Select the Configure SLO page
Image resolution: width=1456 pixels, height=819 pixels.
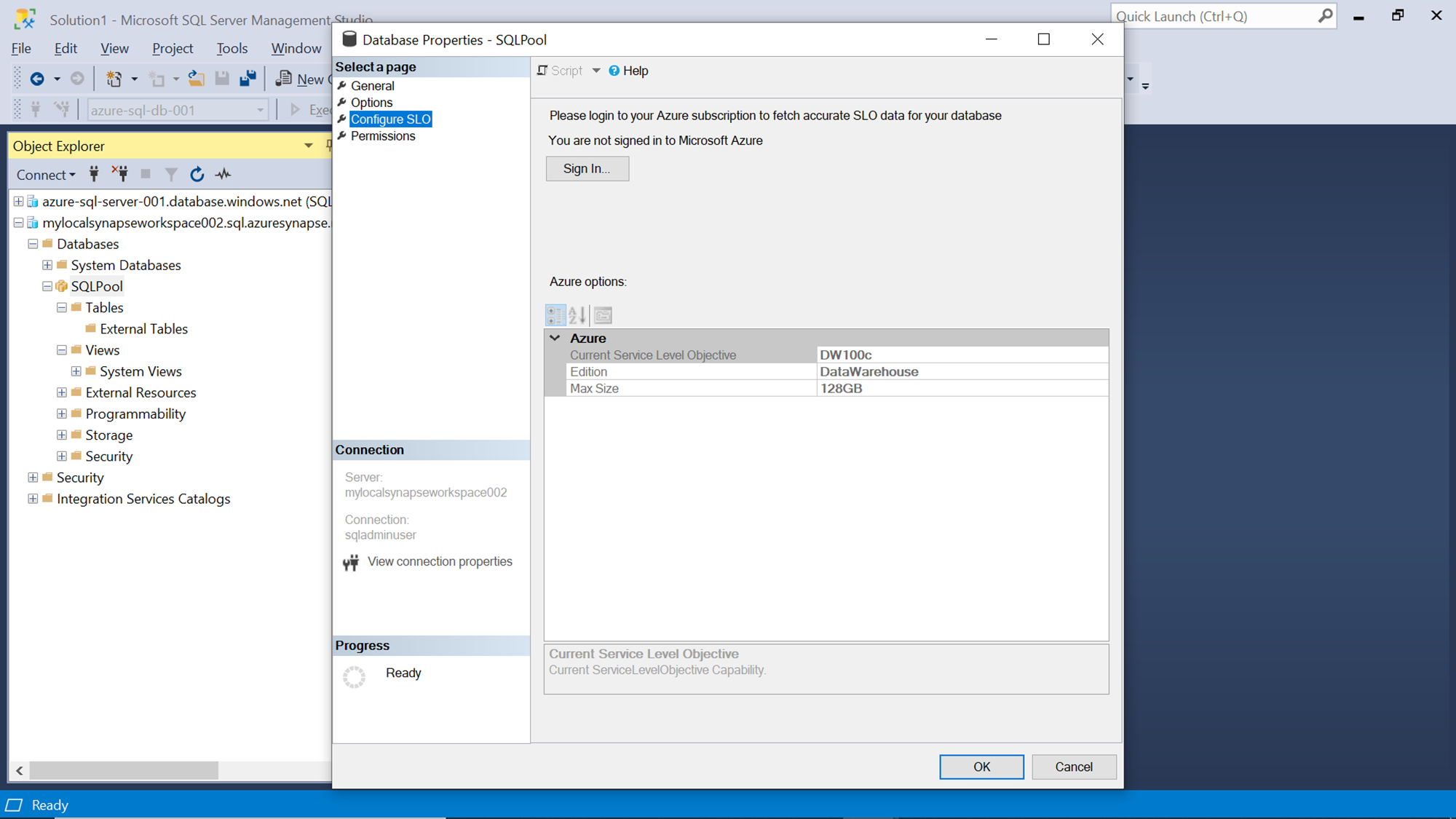[389, 119]
